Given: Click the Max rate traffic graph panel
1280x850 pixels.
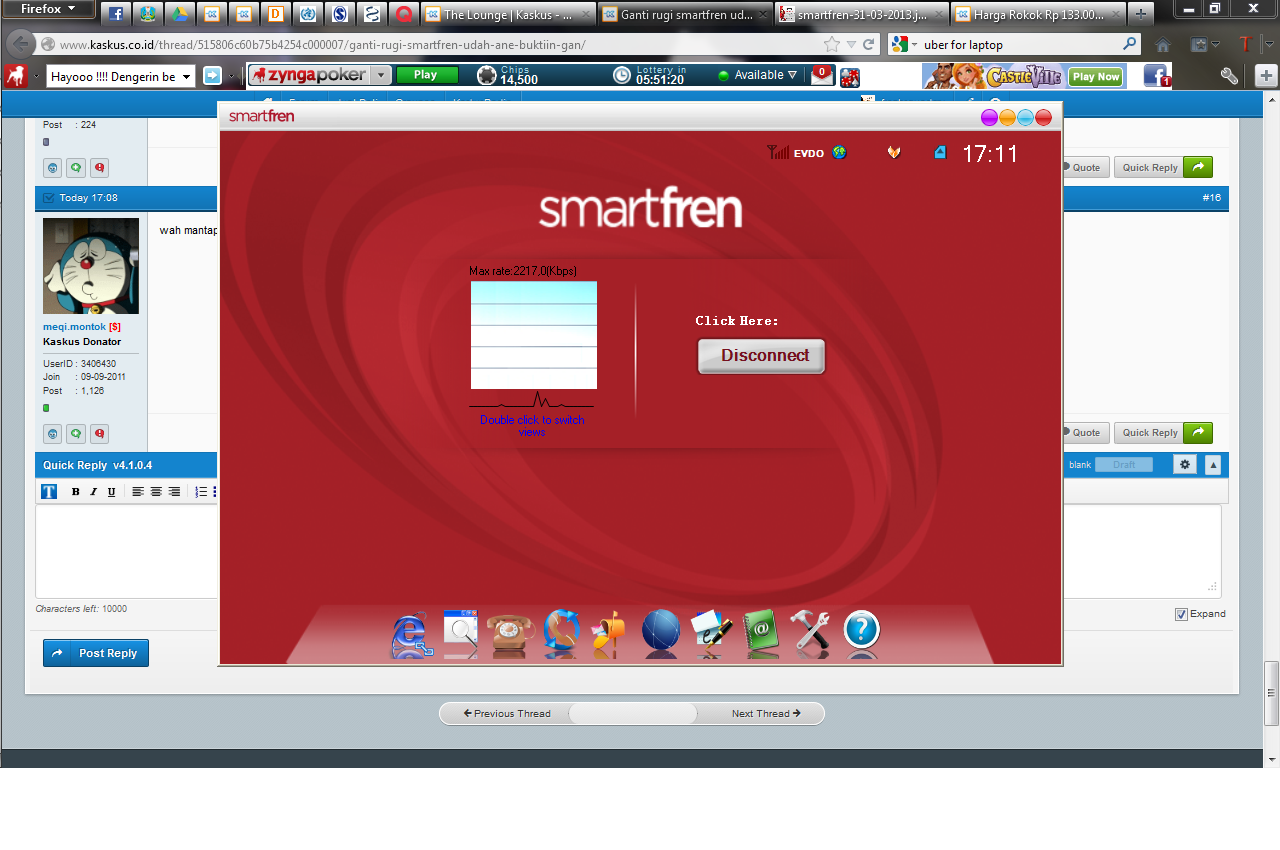Looking at the screenshot, I should (534, 335).
